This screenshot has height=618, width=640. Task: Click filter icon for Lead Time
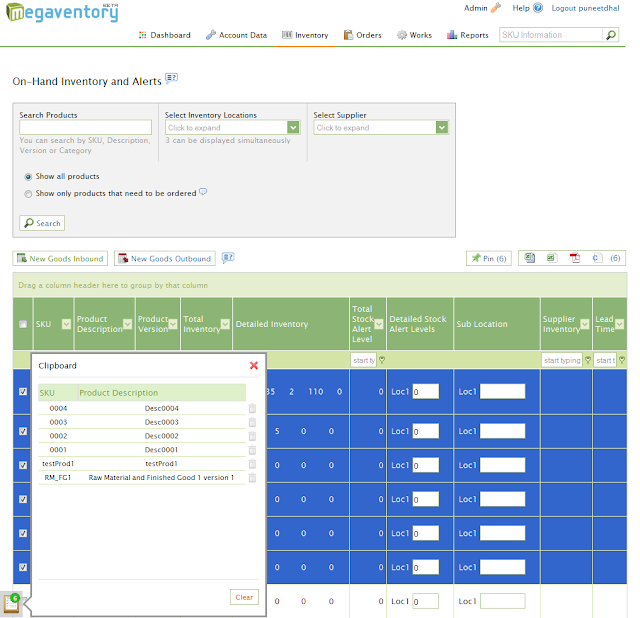(622, 360)
